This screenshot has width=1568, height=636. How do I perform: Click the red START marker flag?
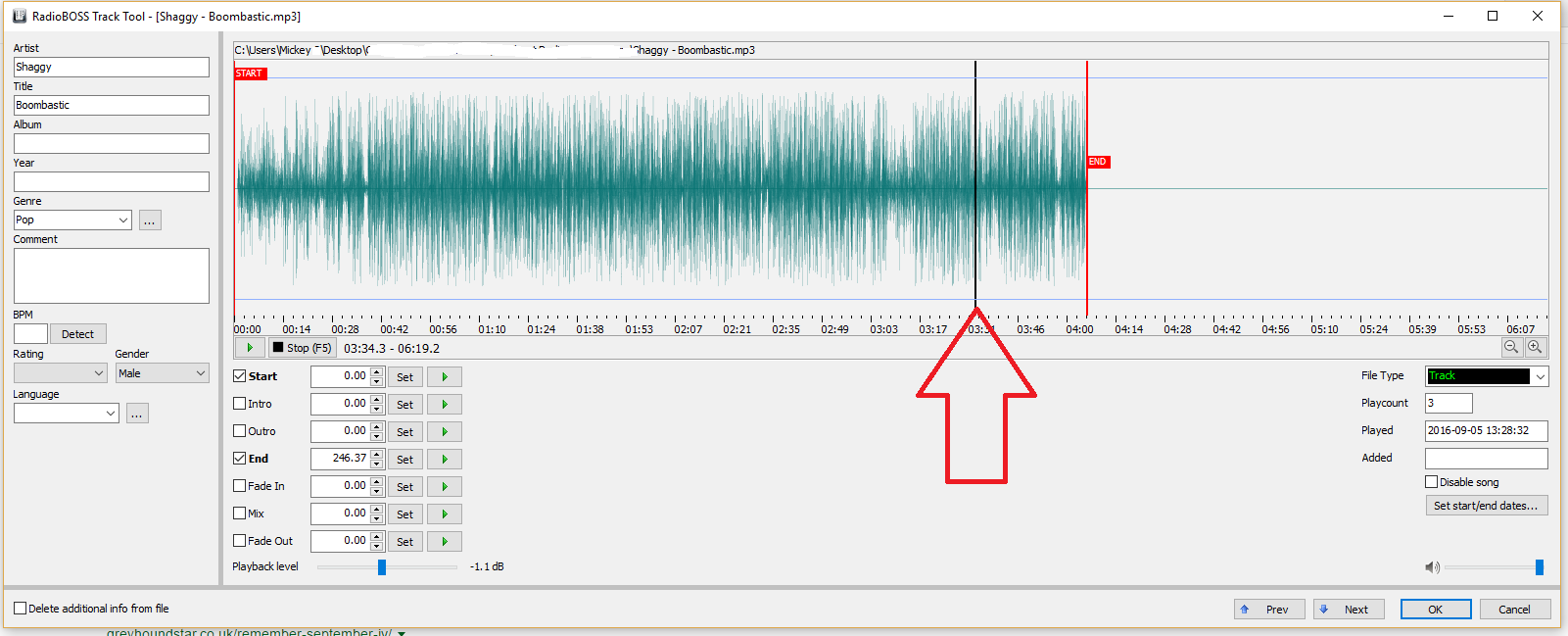(250, 73)
